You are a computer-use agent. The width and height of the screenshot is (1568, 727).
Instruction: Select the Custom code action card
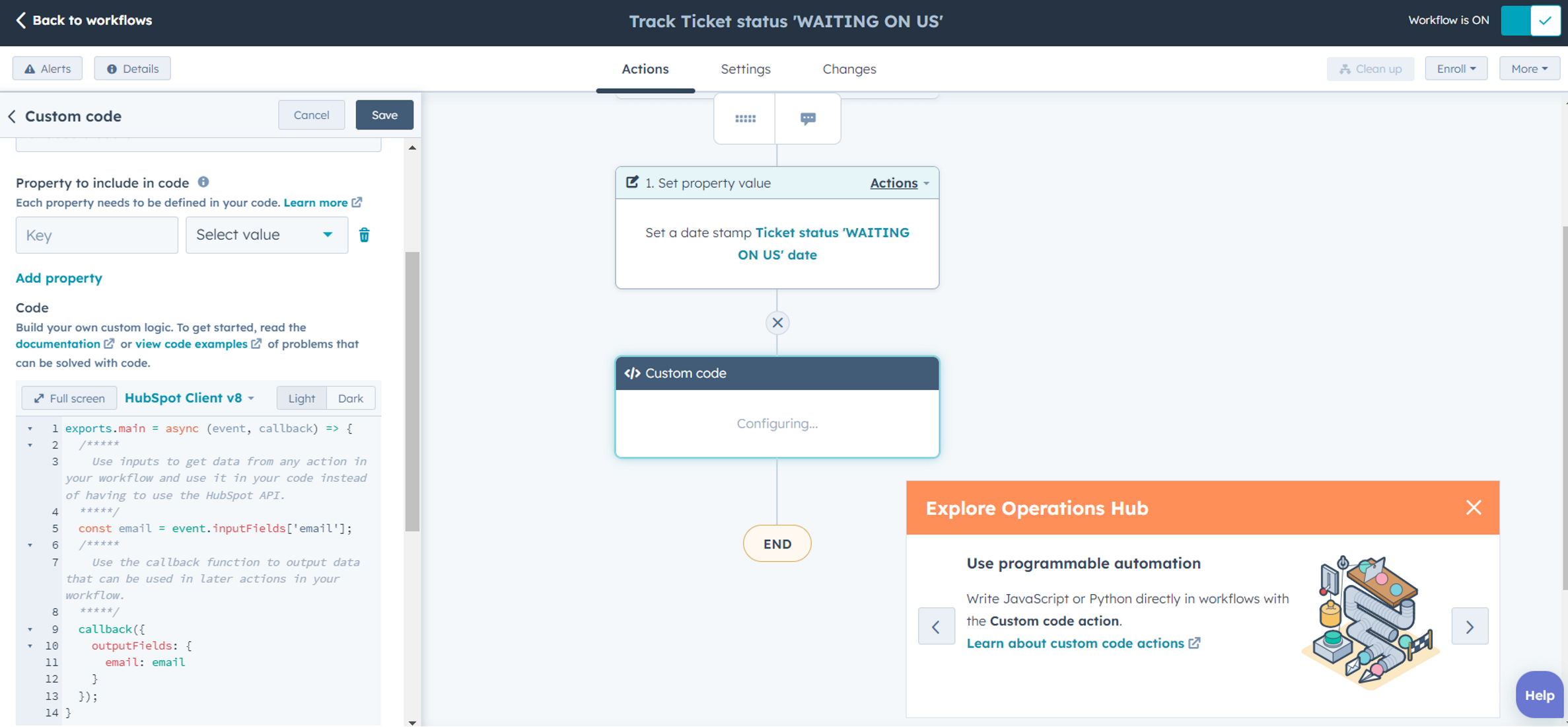777,407
